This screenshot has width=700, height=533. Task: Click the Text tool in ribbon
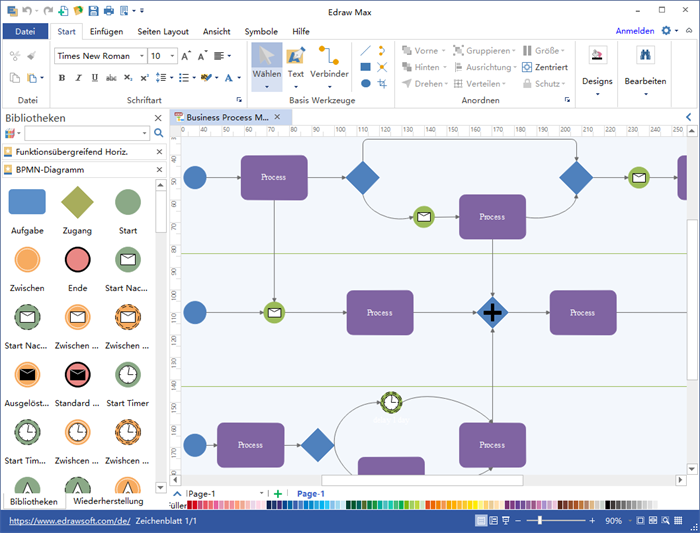[296, 64]
